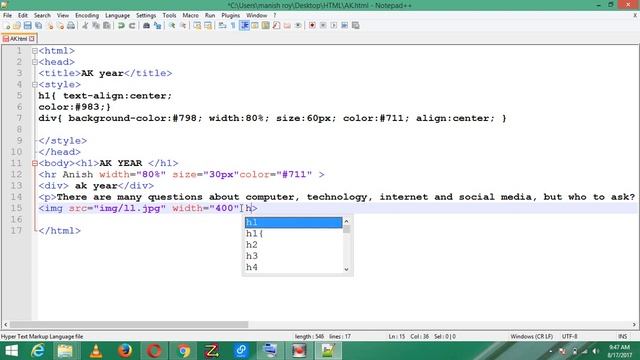Screen dimensions: 640x360
Task: Open the Document Map toolbar icon
Action: click(x=265, y=25)
